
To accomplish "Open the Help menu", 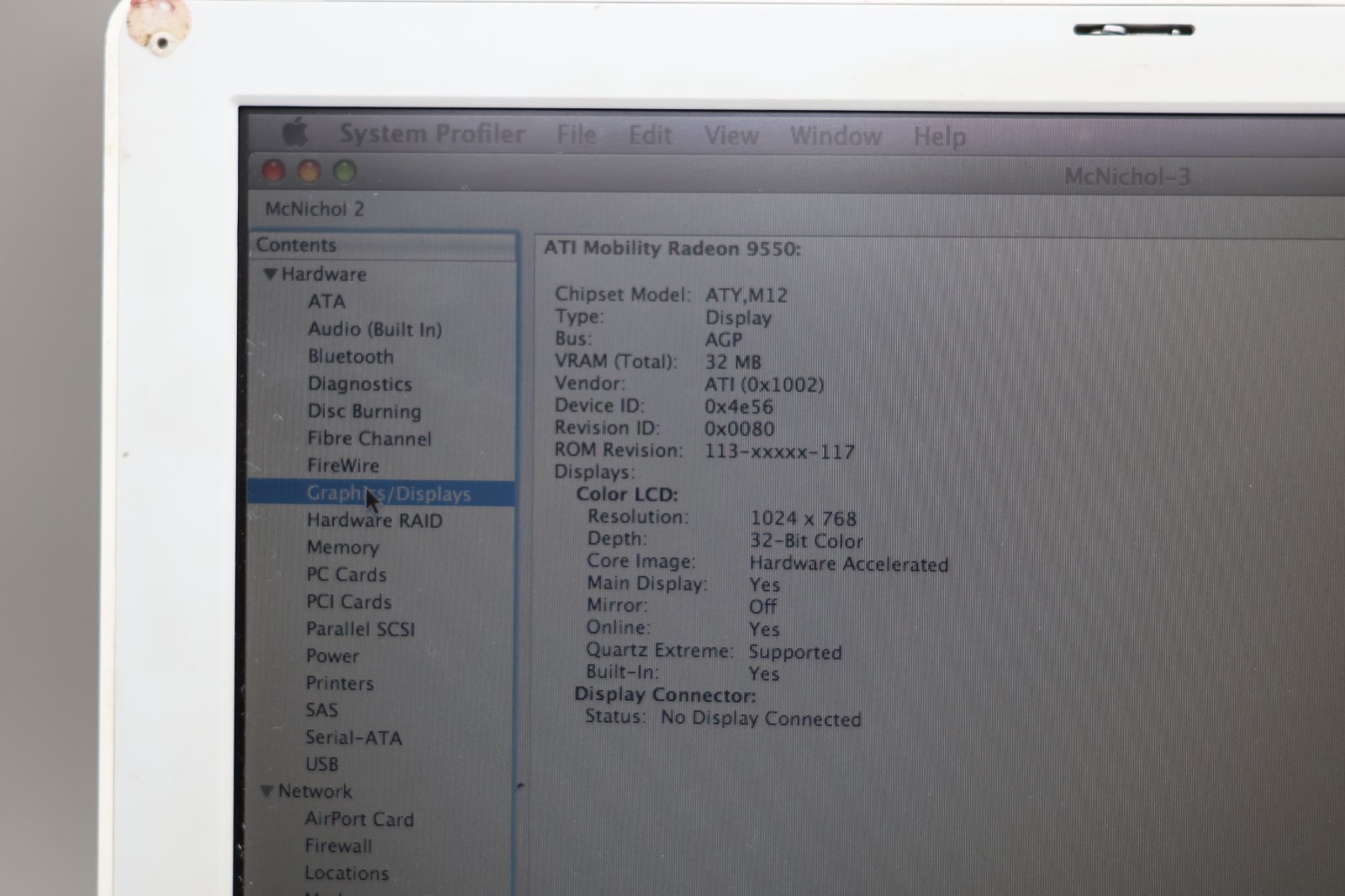I will 939,137.
